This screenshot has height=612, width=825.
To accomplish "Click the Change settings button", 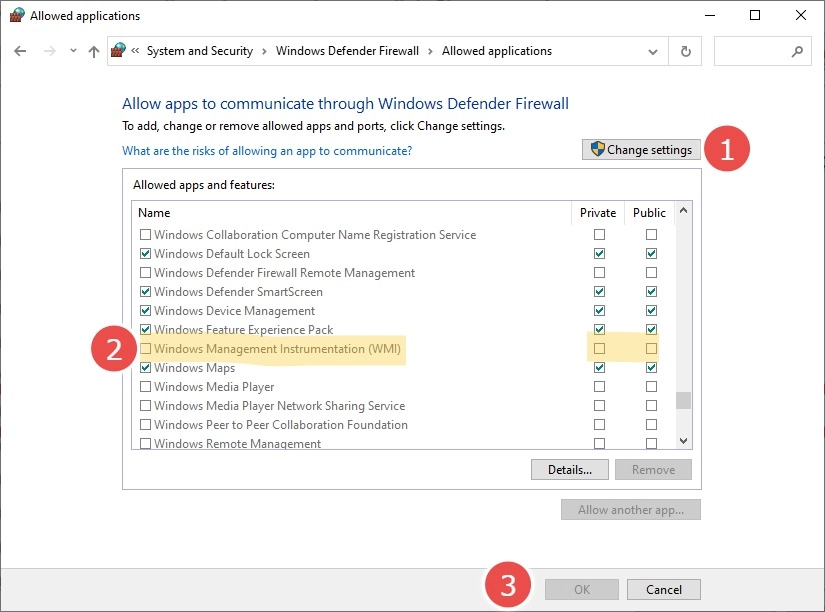I will 640,150.
